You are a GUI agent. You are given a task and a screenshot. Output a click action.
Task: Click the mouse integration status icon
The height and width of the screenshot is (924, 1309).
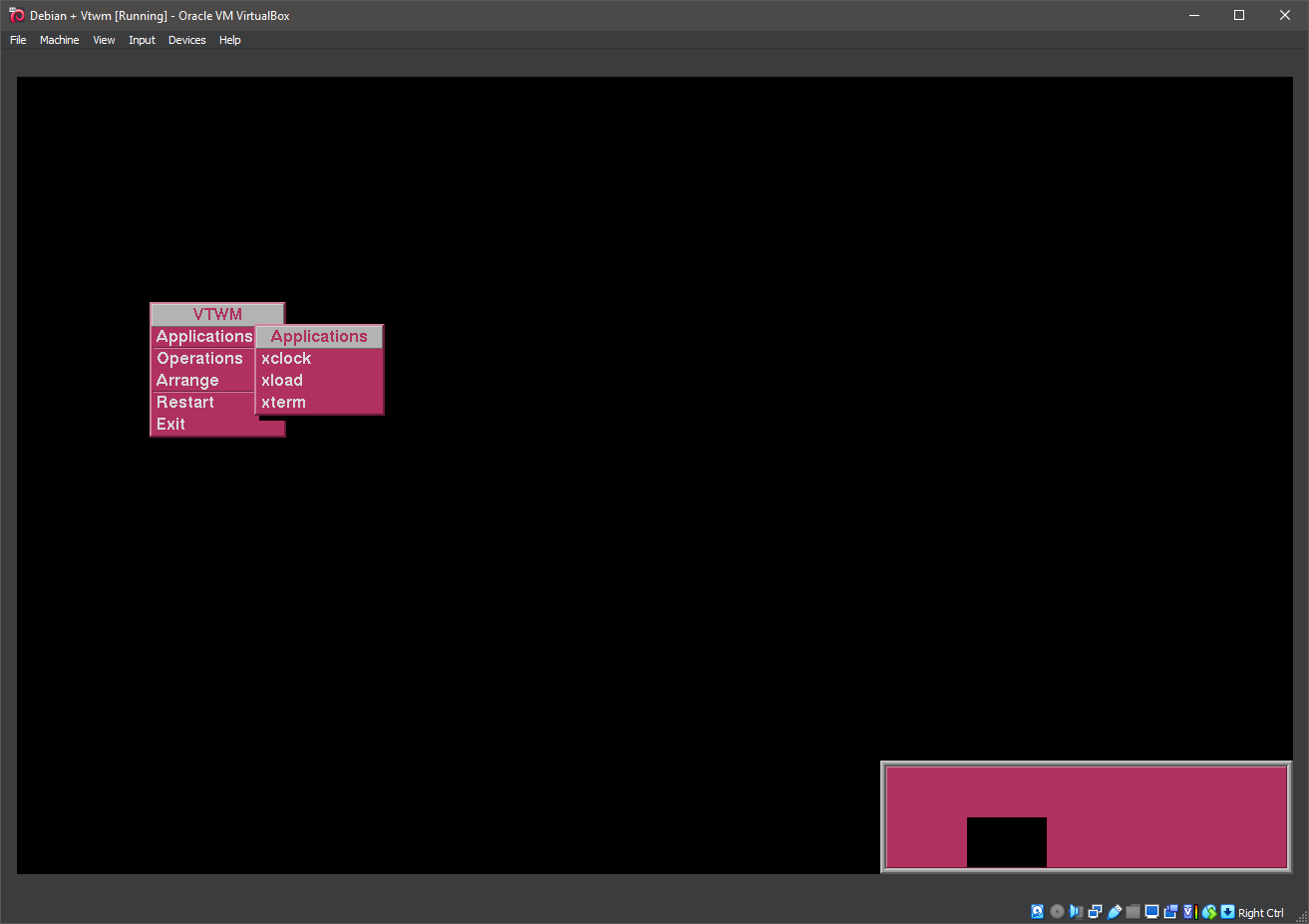(1208, 911)
